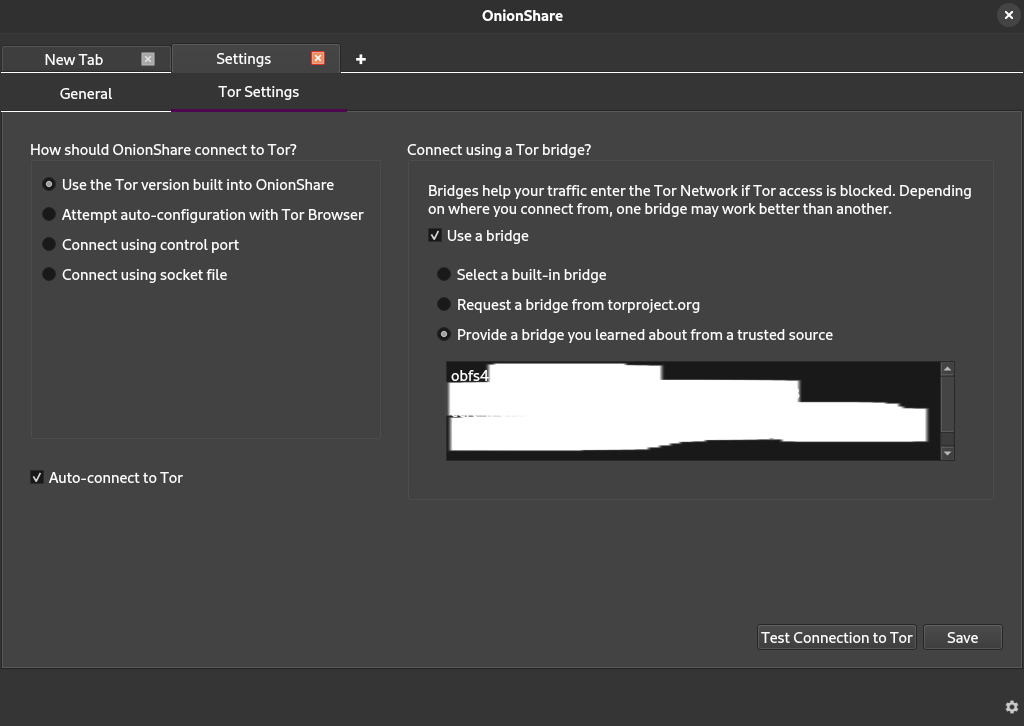Disable the Use a bridge checkbox
This screenshot has height=726, width=1024.
[435, 236]
